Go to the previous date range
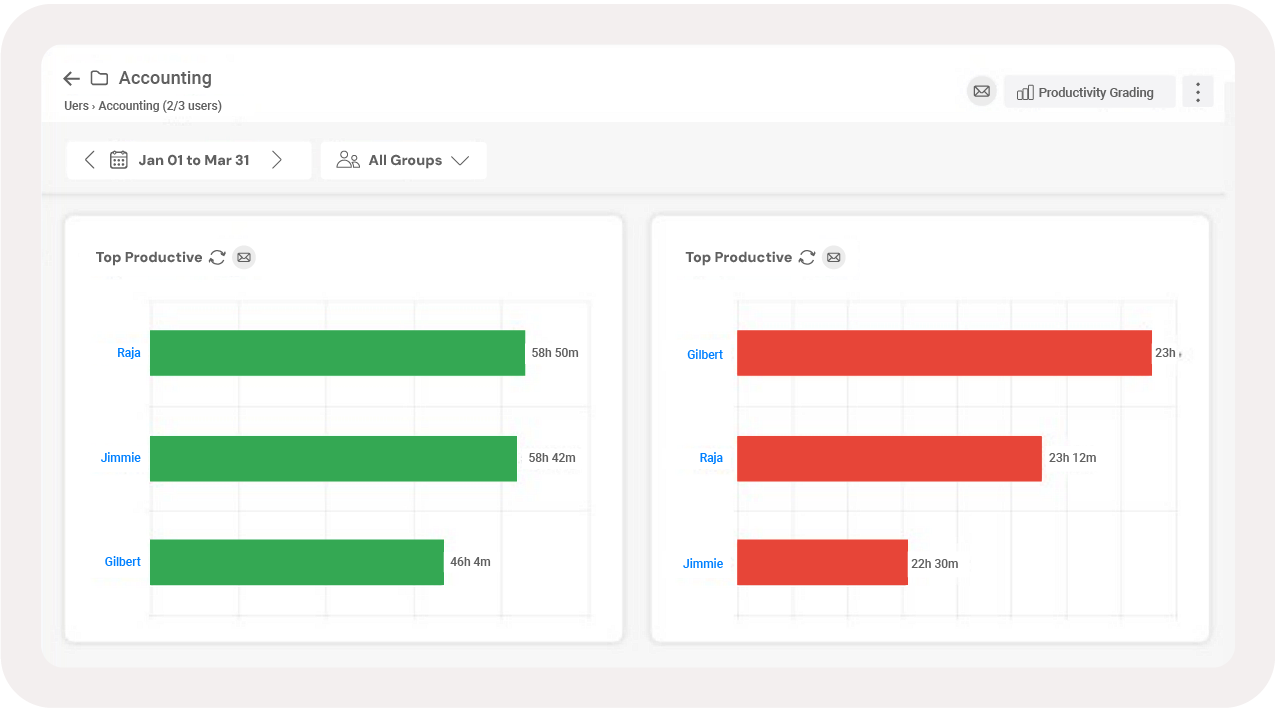 pos(89,160)
